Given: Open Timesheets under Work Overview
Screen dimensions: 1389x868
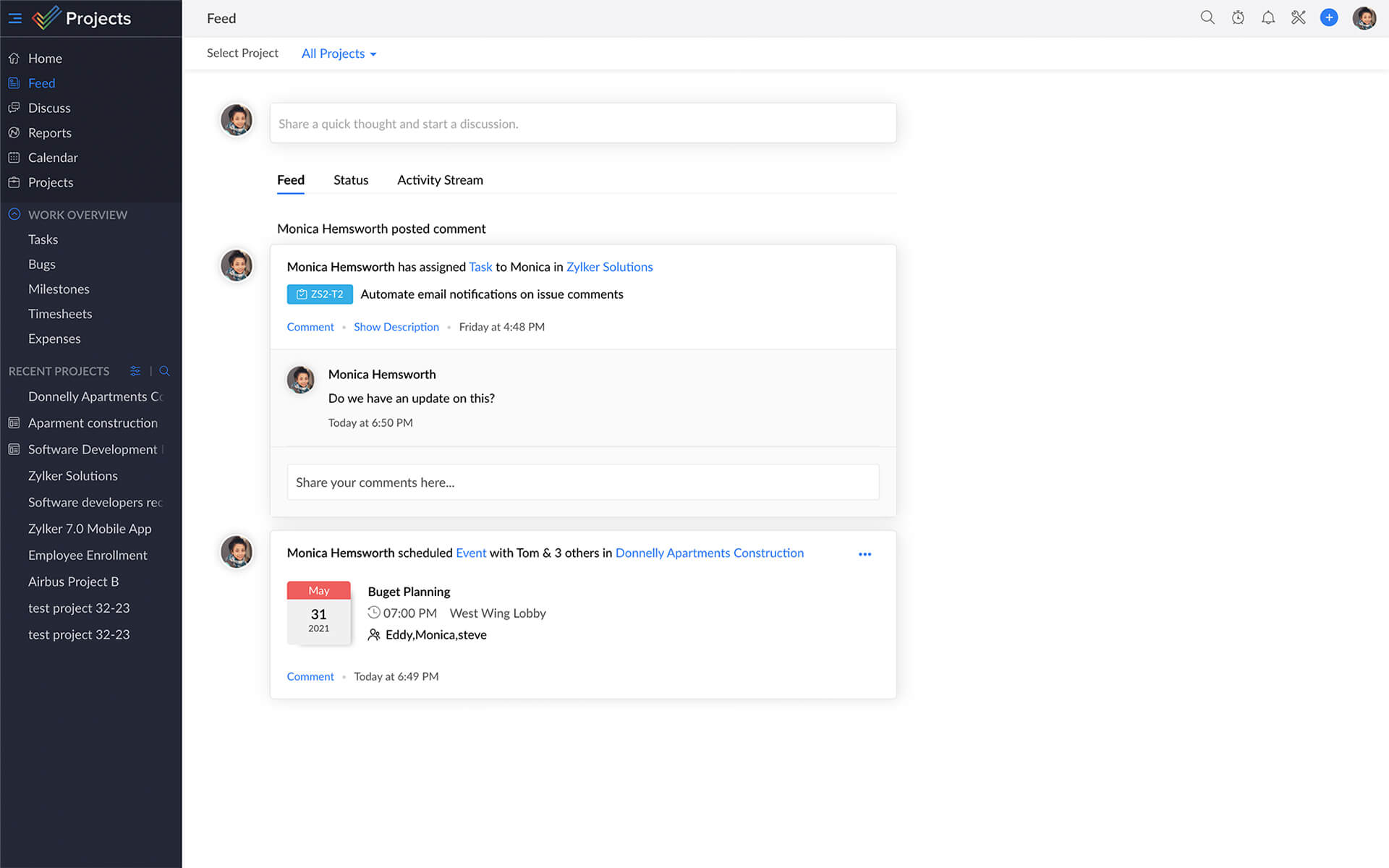Looking at the screenshot, I should tap(60, 314).
